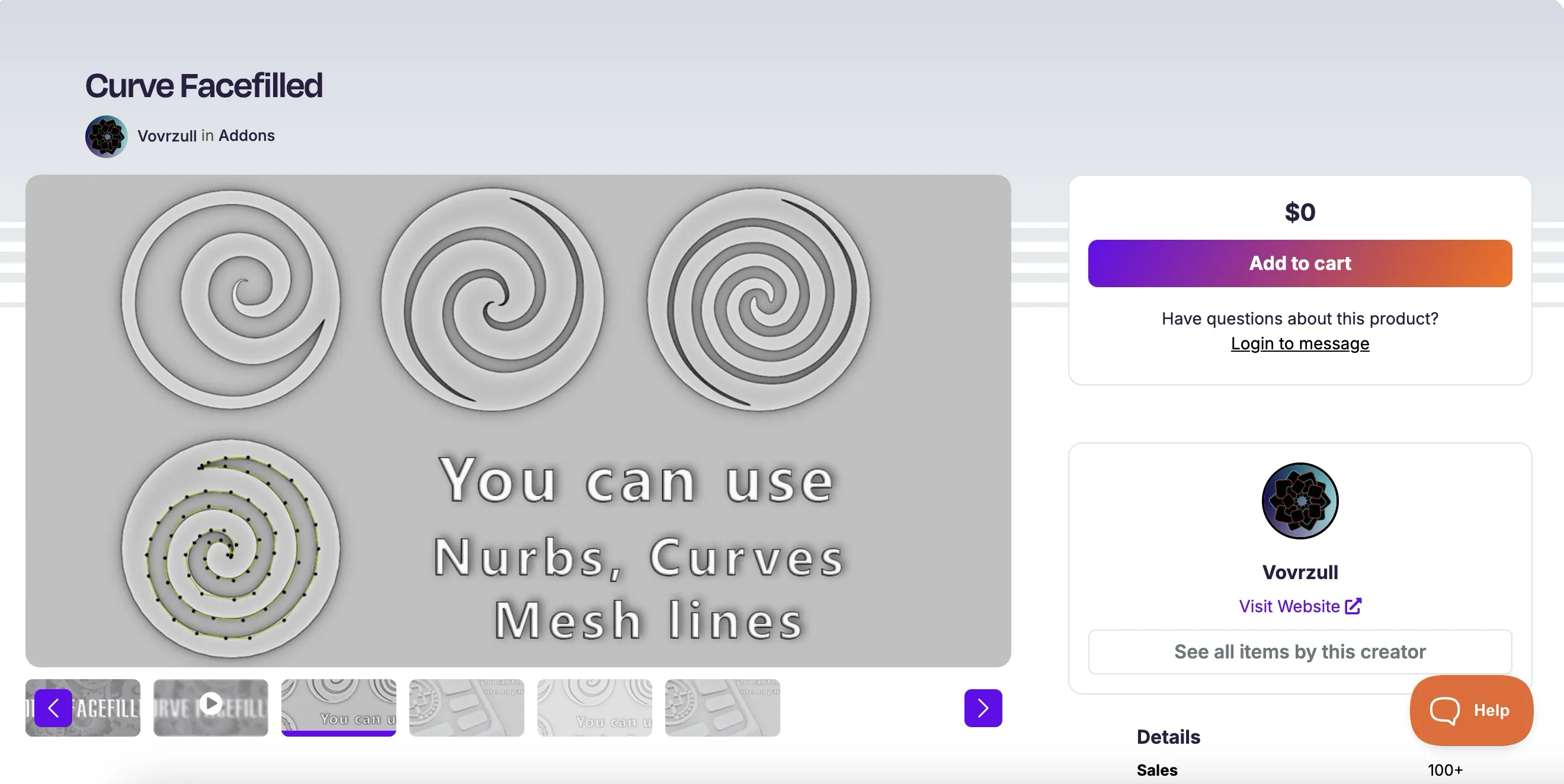Click the Vovrzull author name under title
This screenshot has width=1564, height=784.
tap(167, 136)
